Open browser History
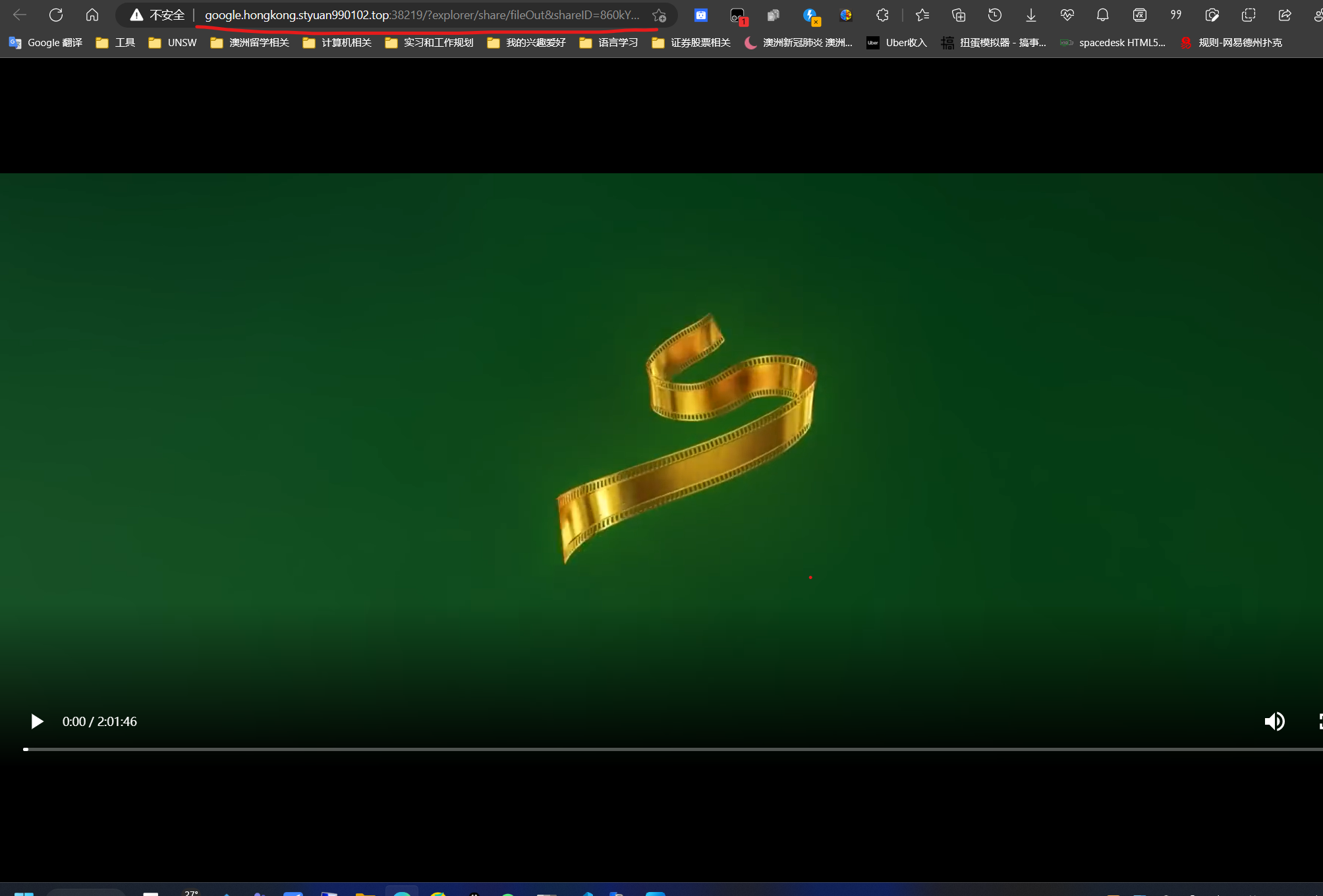 click(x=995, y=14)
